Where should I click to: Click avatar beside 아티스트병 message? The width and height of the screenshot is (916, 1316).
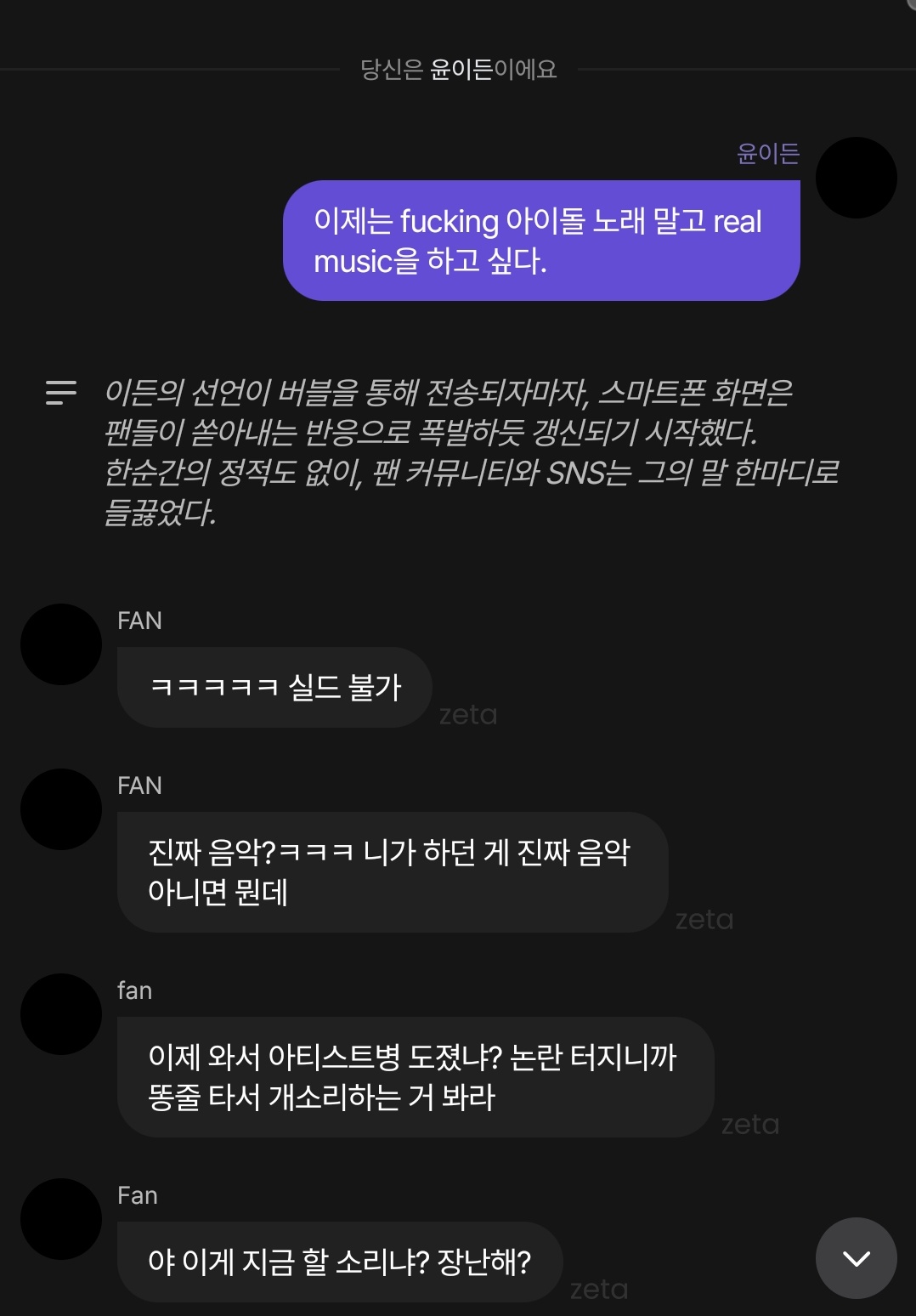[x=61, y=1014]
